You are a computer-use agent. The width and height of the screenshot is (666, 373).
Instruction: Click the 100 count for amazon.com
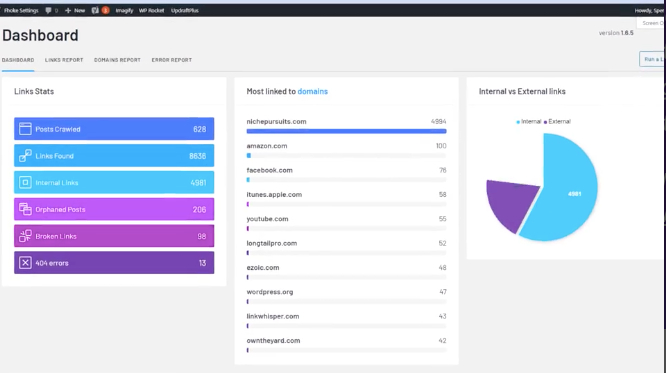click(x=441, y=146)
